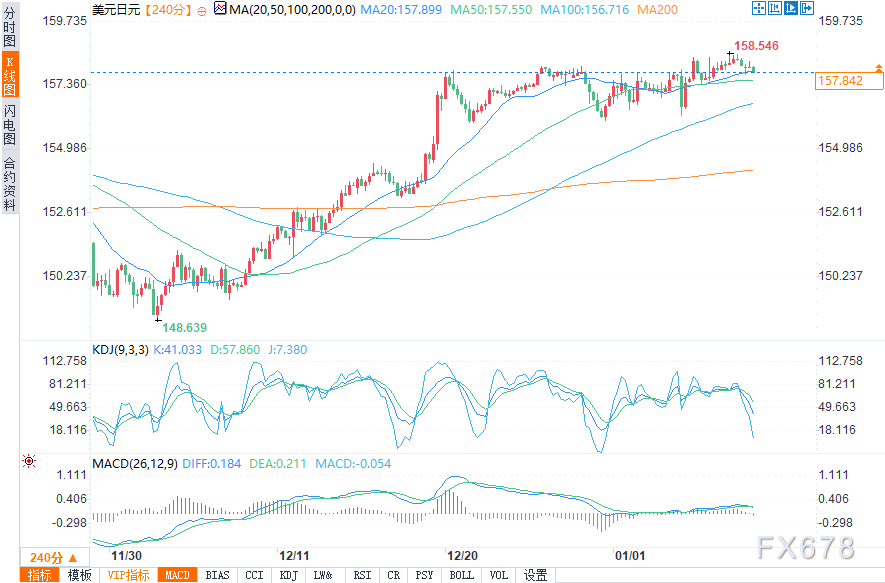Viewport: 885px width, 583px height.
Task: Open the 合约资料 contract info panel
Action: point(9,183)
